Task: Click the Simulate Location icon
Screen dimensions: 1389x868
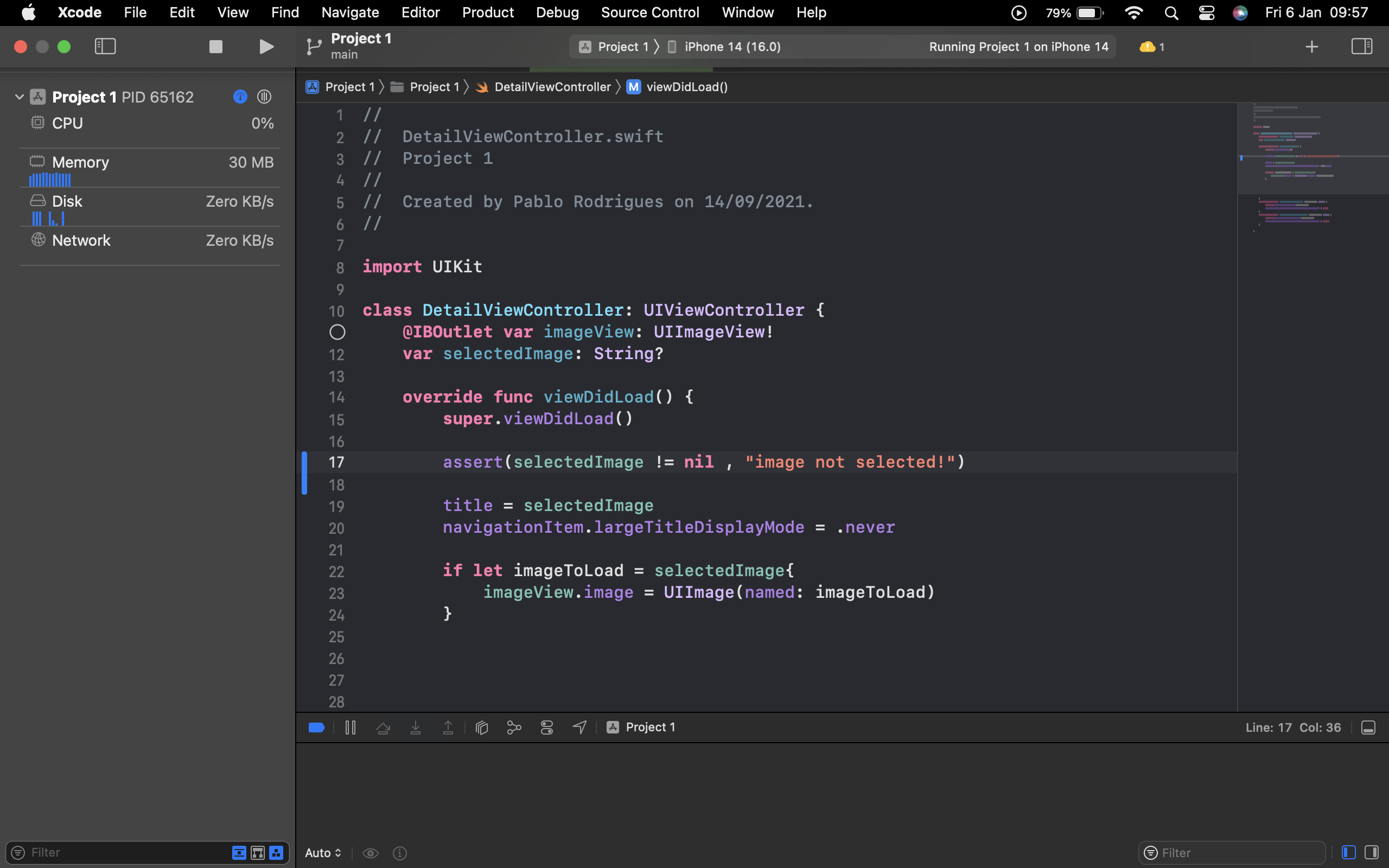Action: tap(579, 727)
